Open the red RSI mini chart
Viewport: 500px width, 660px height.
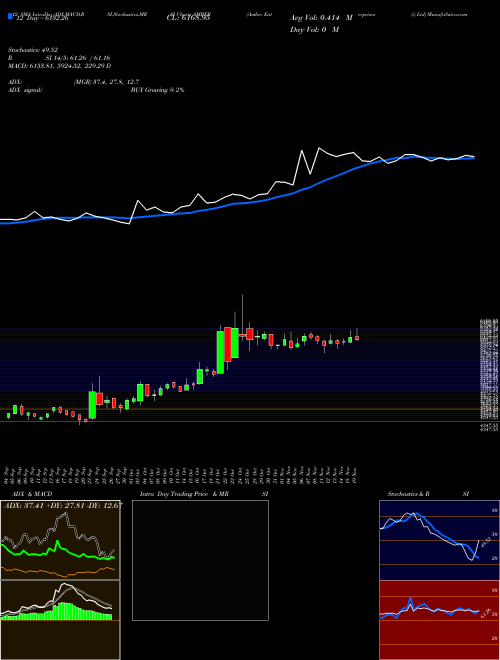439,620
